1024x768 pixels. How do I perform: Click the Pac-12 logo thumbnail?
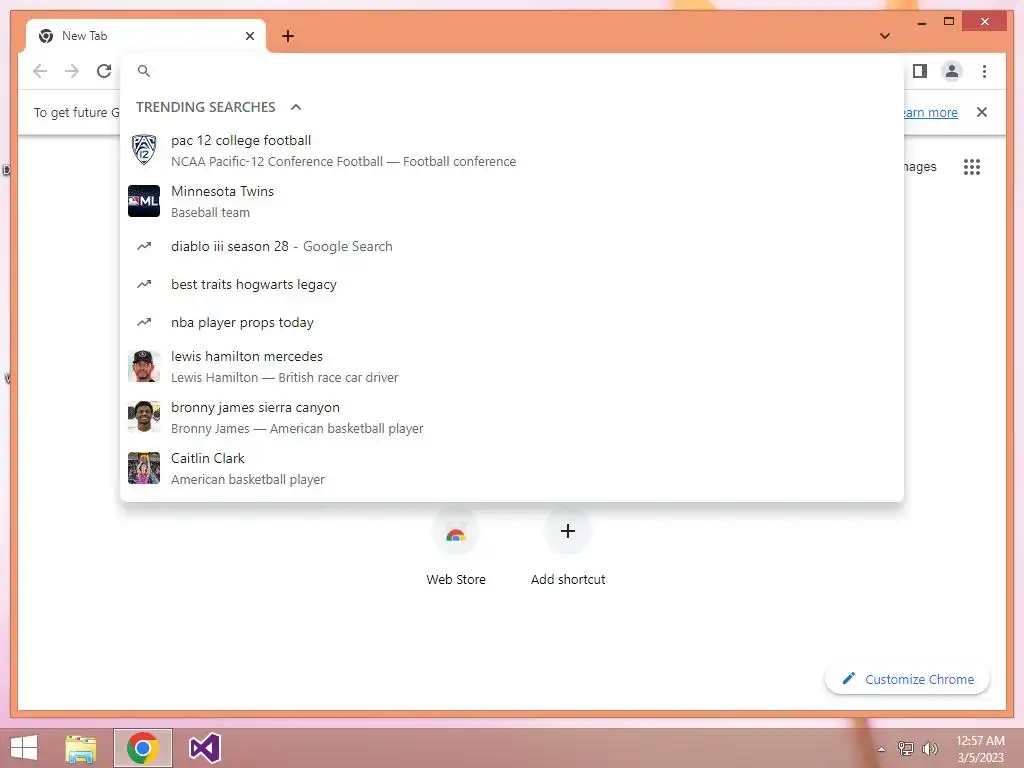click(x=144, y=150)
